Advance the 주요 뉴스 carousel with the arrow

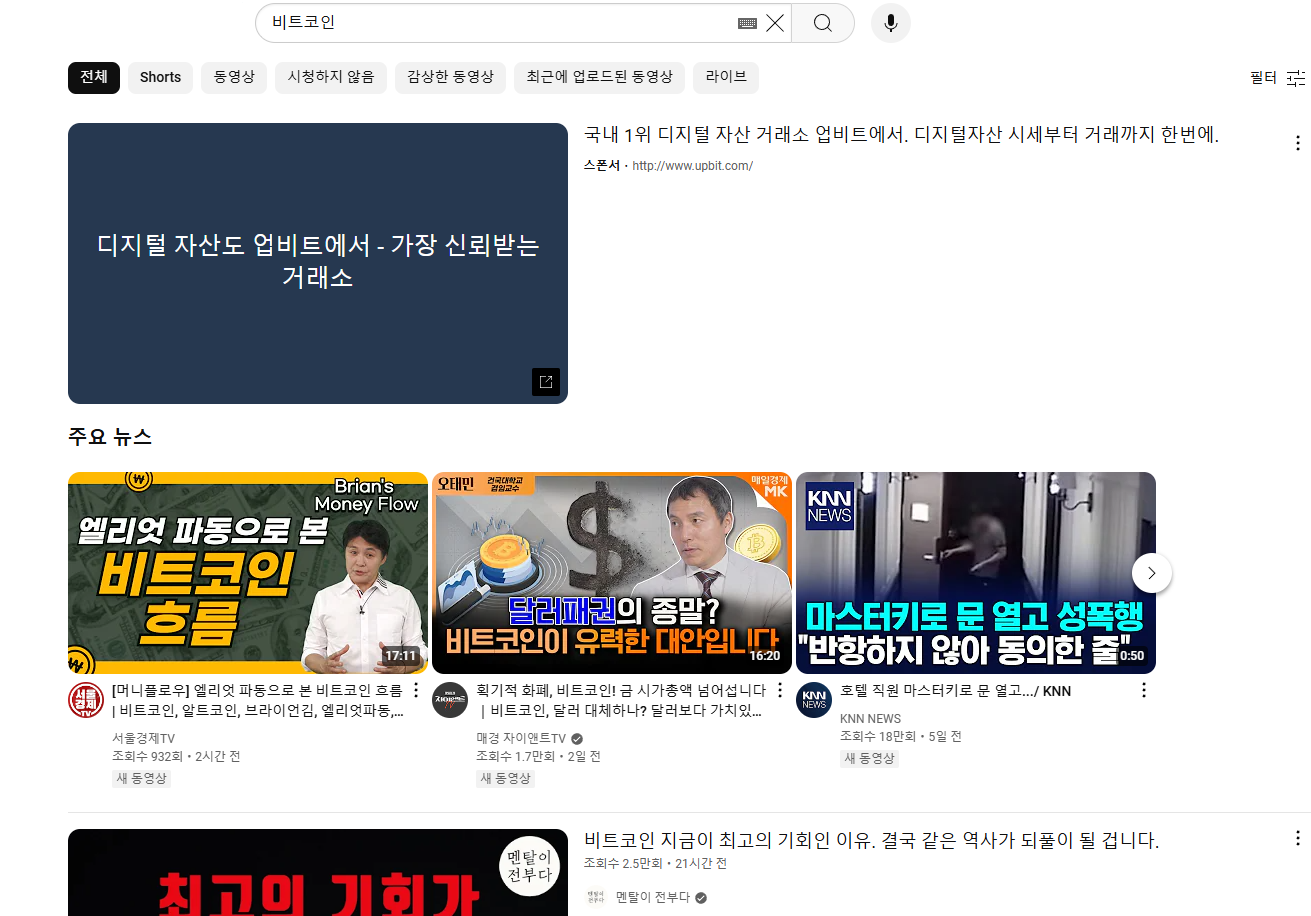(1152, 572)
